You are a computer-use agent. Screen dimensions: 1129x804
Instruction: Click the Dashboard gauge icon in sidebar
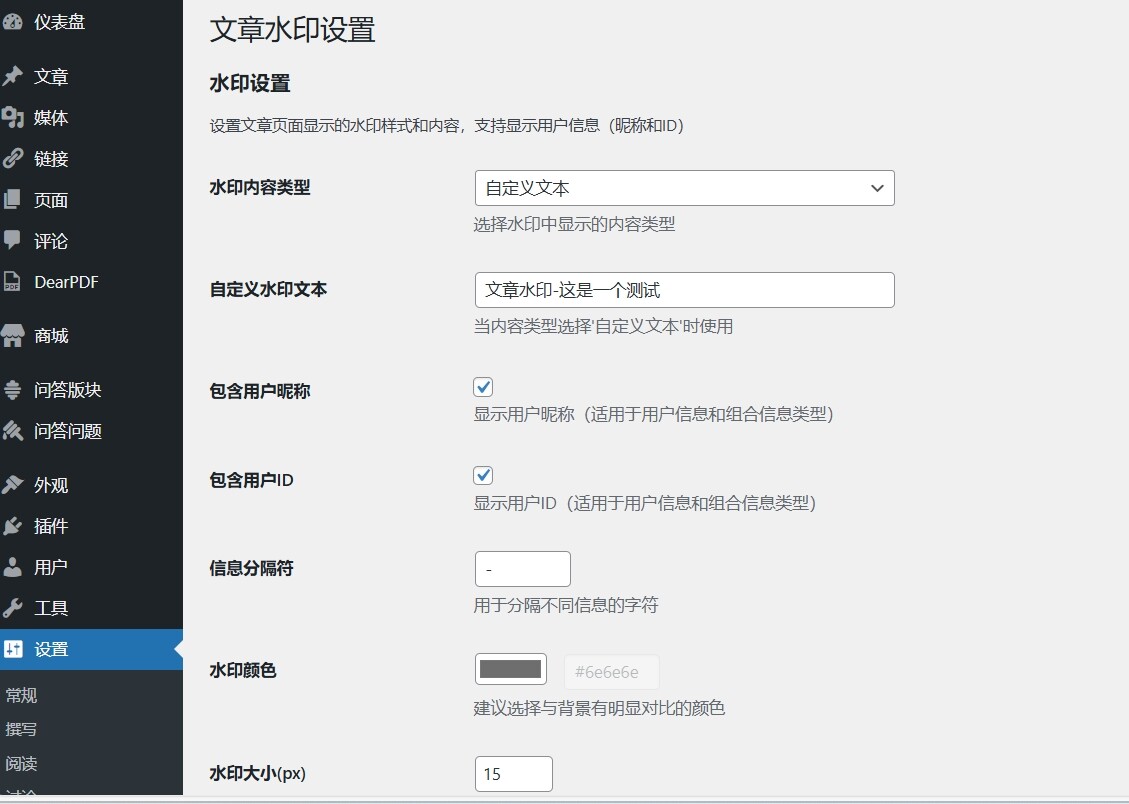tap(13, 22)
